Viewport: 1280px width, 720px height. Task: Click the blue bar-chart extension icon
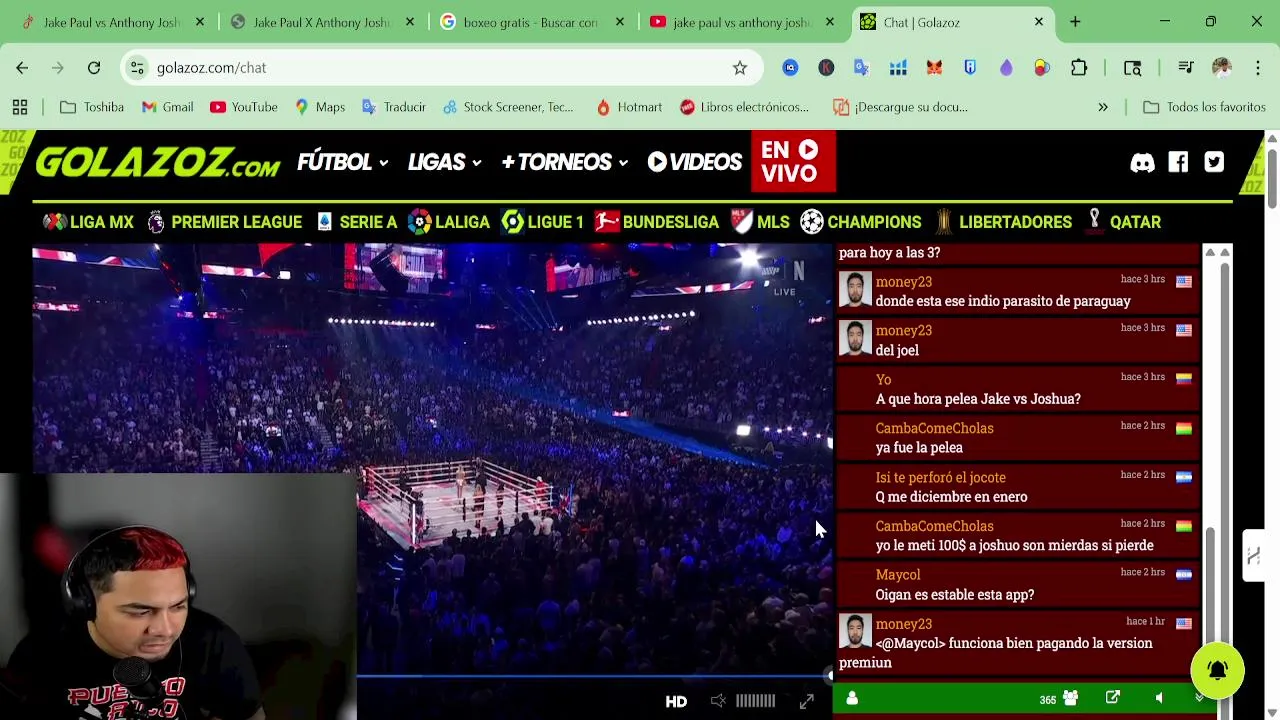[898, 68]
